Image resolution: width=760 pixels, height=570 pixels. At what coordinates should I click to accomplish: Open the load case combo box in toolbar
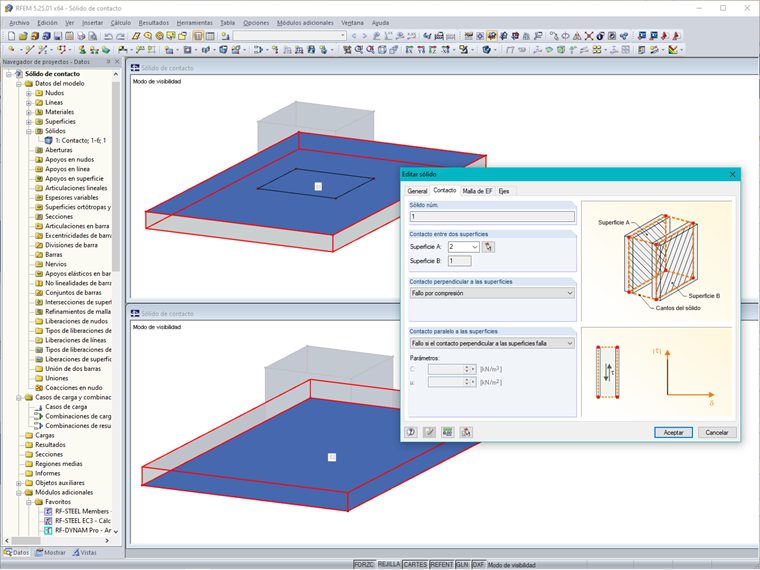[289, 36]
